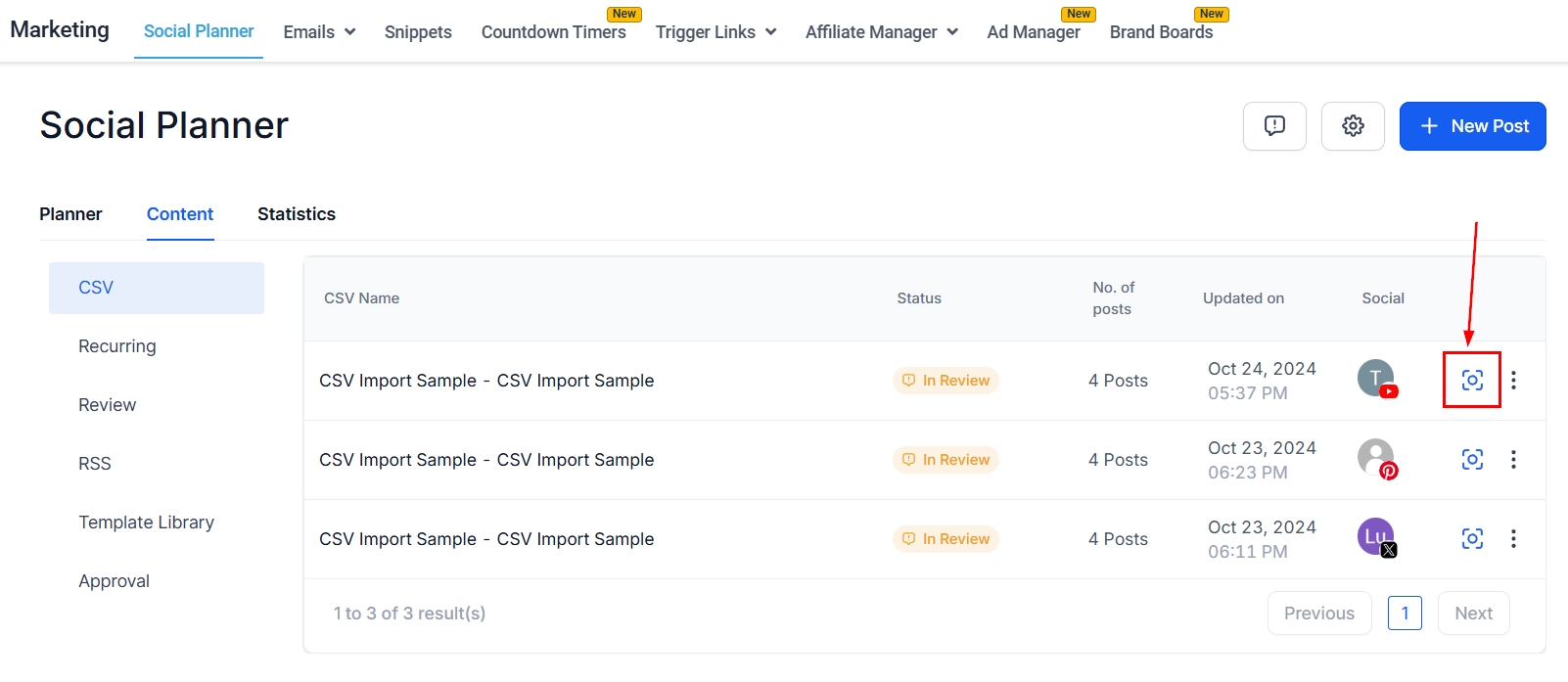This screenshot has height=682, width=1568.
Task: Switch to the Statistics tab
Action: pos(297,214)
